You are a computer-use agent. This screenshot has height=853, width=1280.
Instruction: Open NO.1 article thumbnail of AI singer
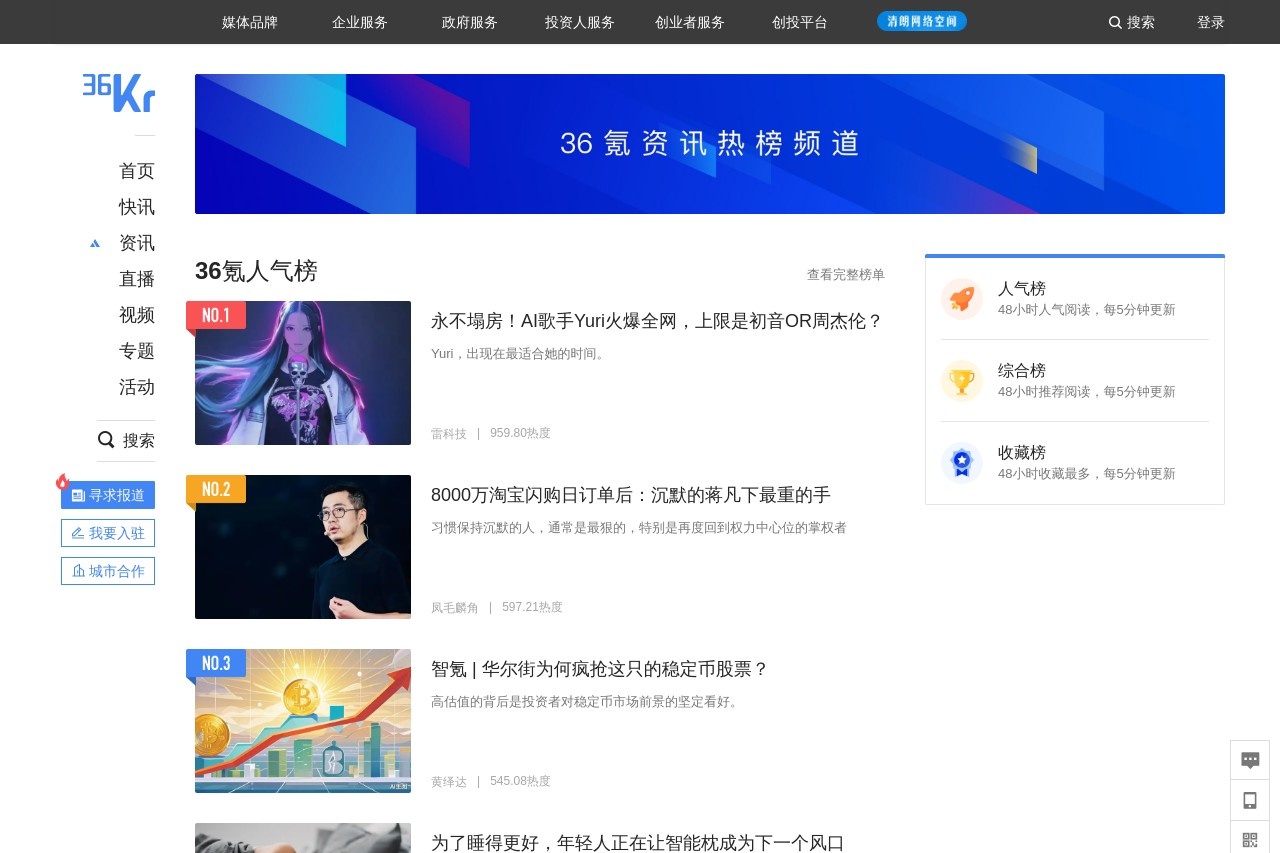[303, 373]
